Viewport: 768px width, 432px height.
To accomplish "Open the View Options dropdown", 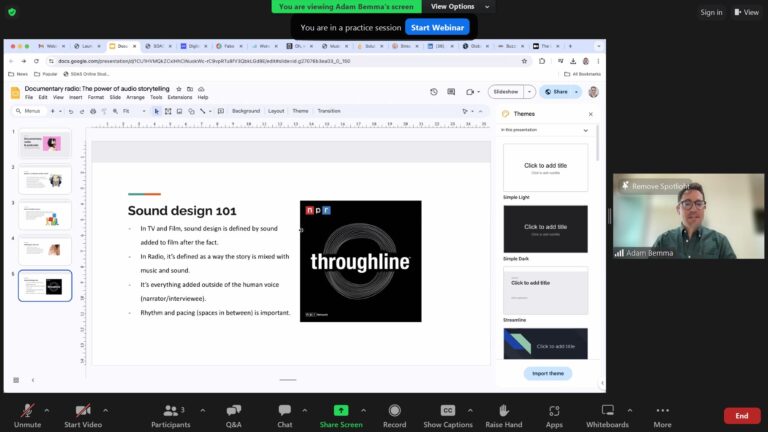I will pos(459,6).
